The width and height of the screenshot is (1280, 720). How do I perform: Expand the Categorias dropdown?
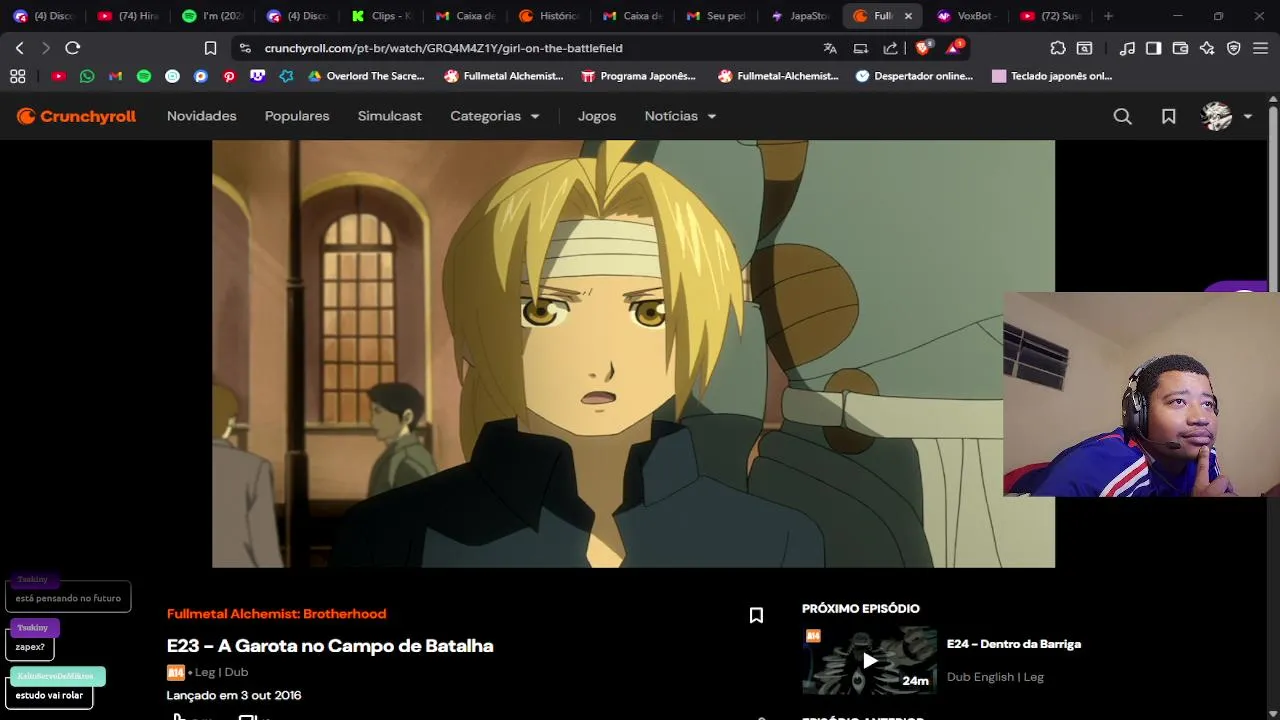point(495,116)
